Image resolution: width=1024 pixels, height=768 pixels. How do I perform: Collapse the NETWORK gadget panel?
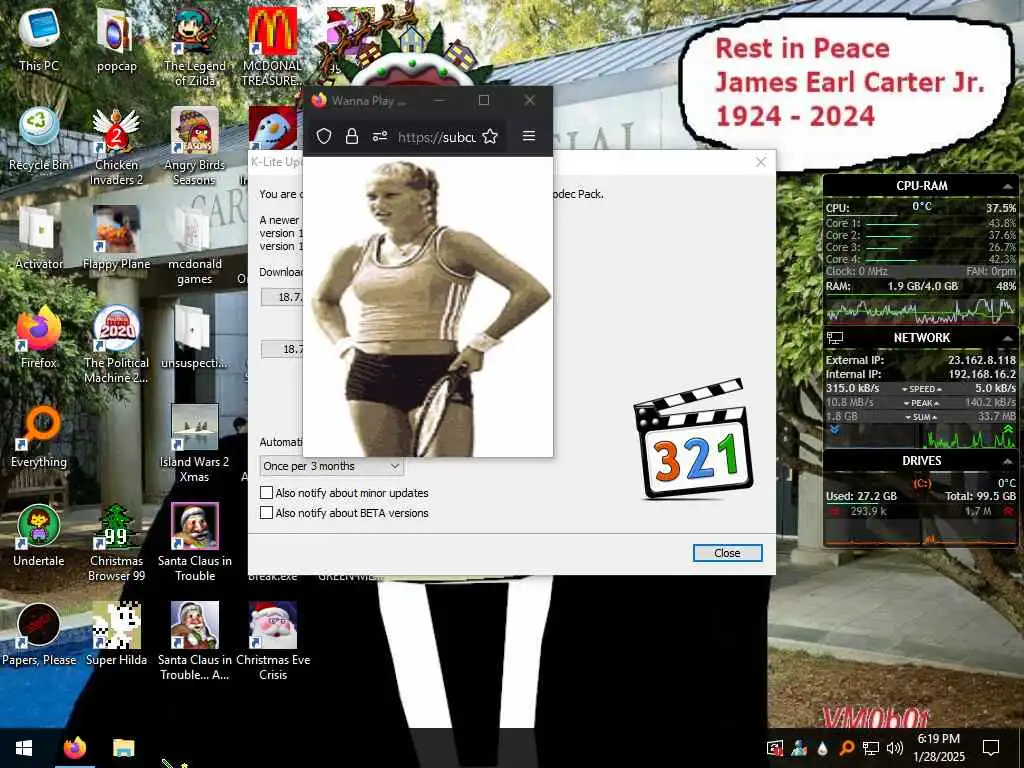click(x=1008, y=338)
